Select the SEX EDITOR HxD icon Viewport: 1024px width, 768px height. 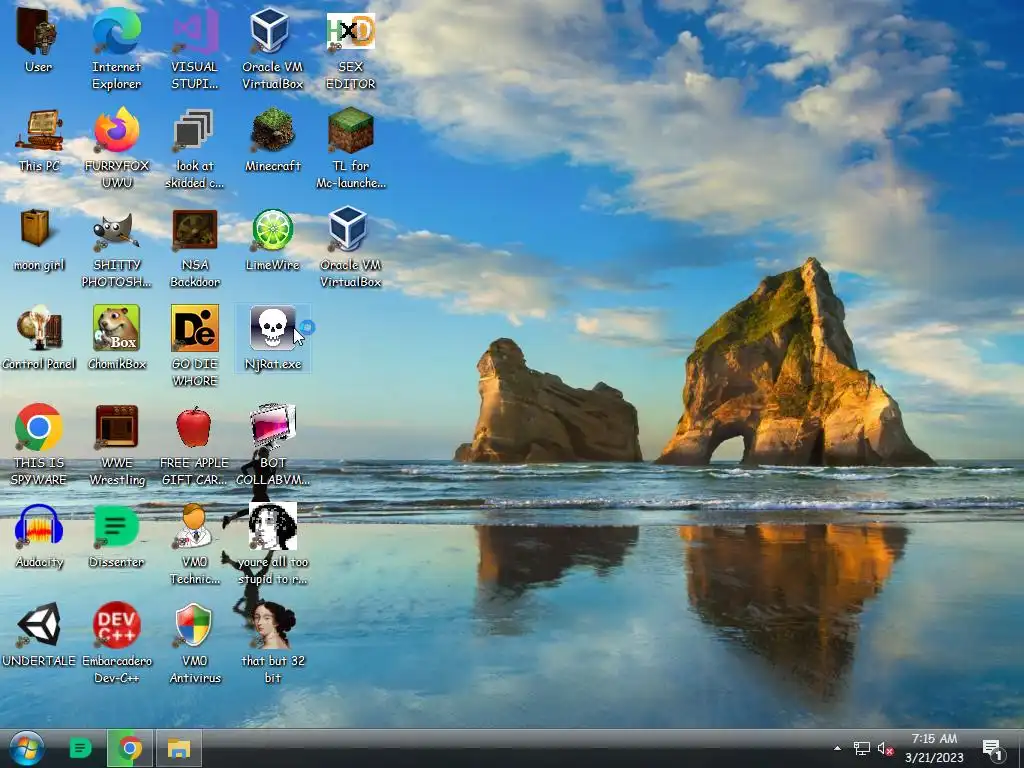click(350, 31)
